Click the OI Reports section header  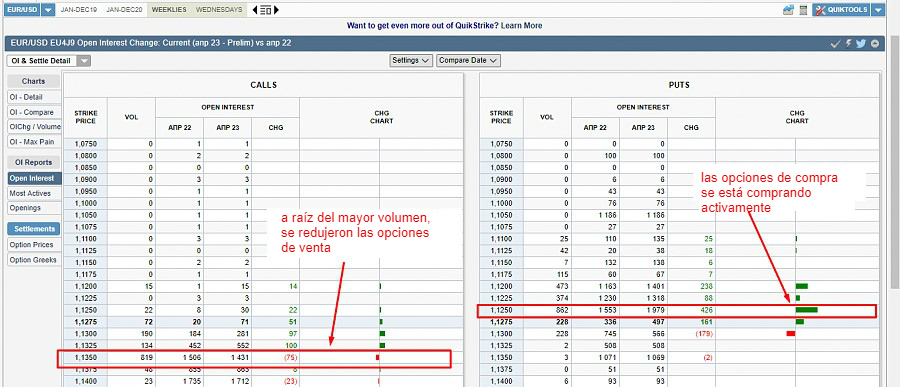(33, 162)
